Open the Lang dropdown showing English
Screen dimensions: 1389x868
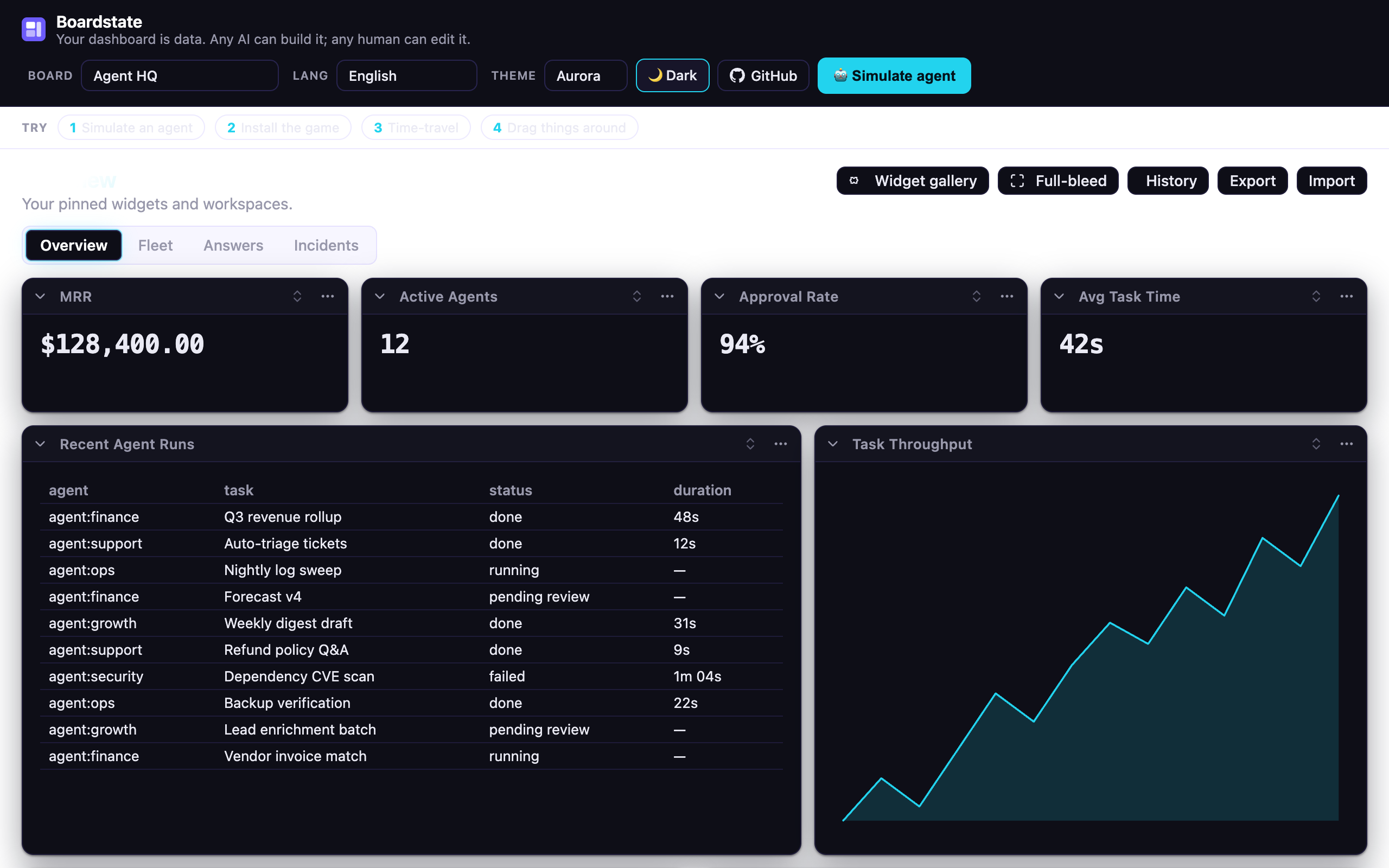click(406, 75)
